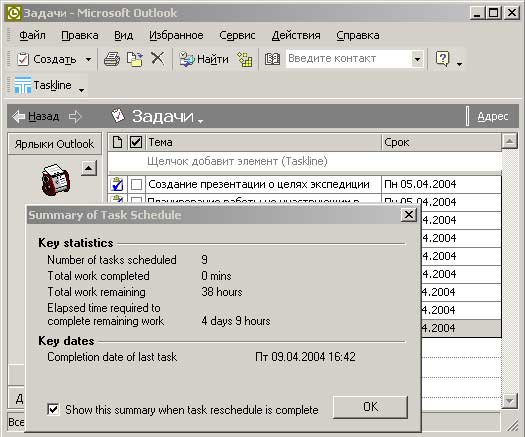Click the Print icon in toolbar
Viewport: 525px width, 437px height.
(112, 59)
